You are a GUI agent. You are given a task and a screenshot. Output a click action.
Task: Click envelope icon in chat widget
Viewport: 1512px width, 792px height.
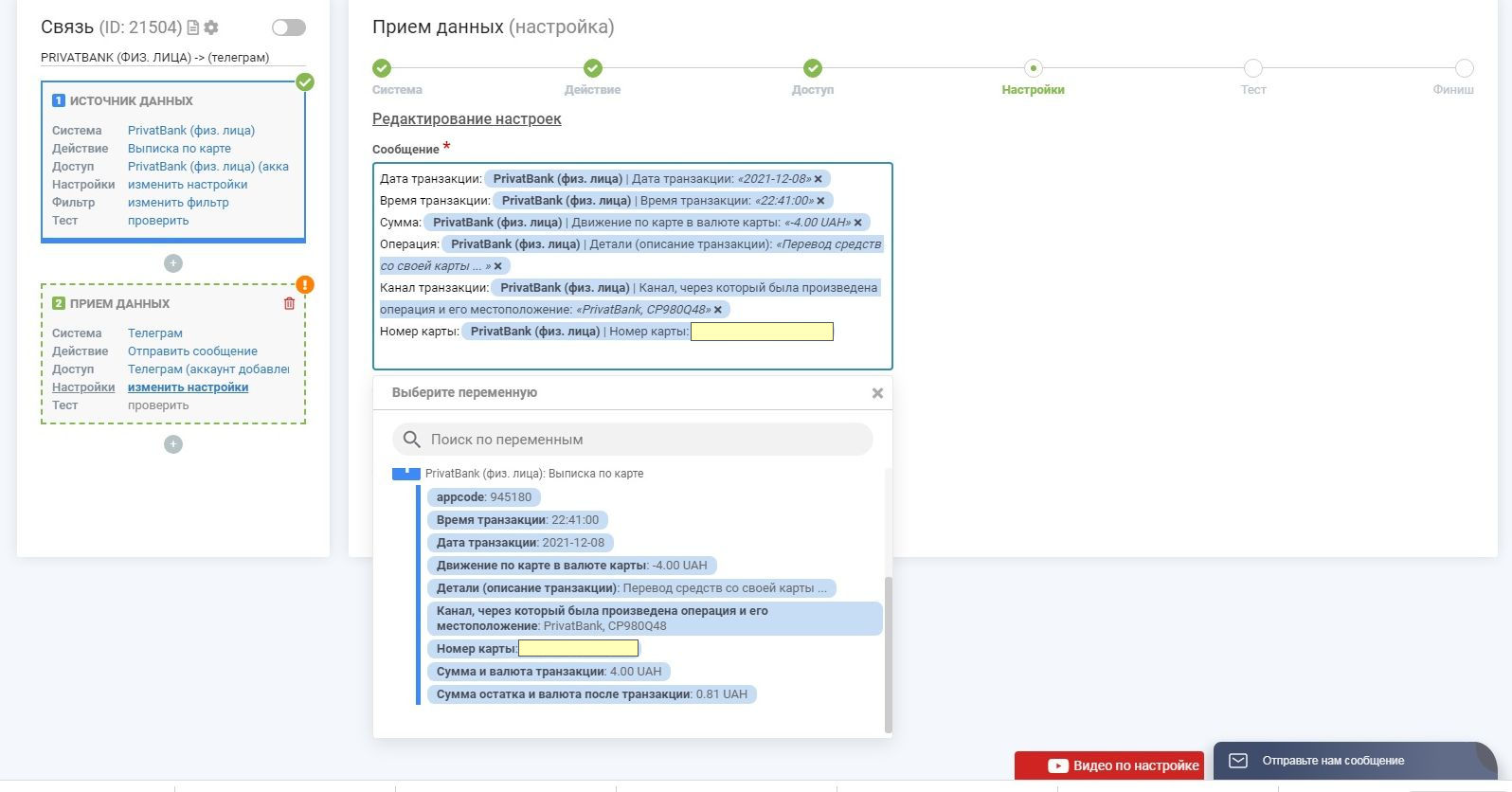click(x=1238, y=761)
